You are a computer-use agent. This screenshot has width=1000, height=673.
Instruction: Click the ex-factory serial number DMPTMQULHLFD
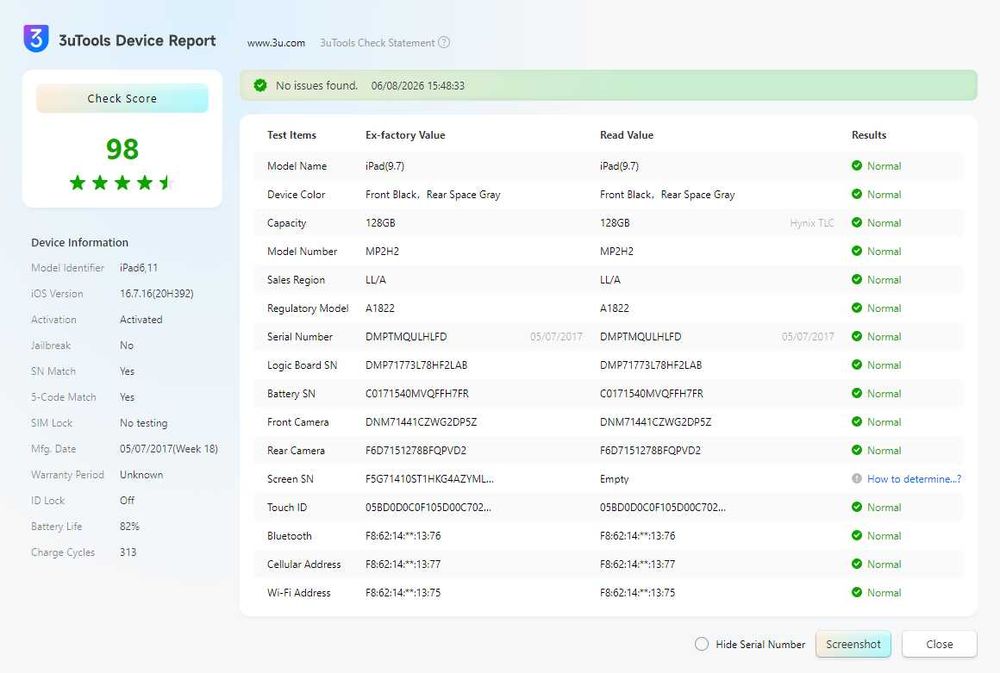pos(406,337)
